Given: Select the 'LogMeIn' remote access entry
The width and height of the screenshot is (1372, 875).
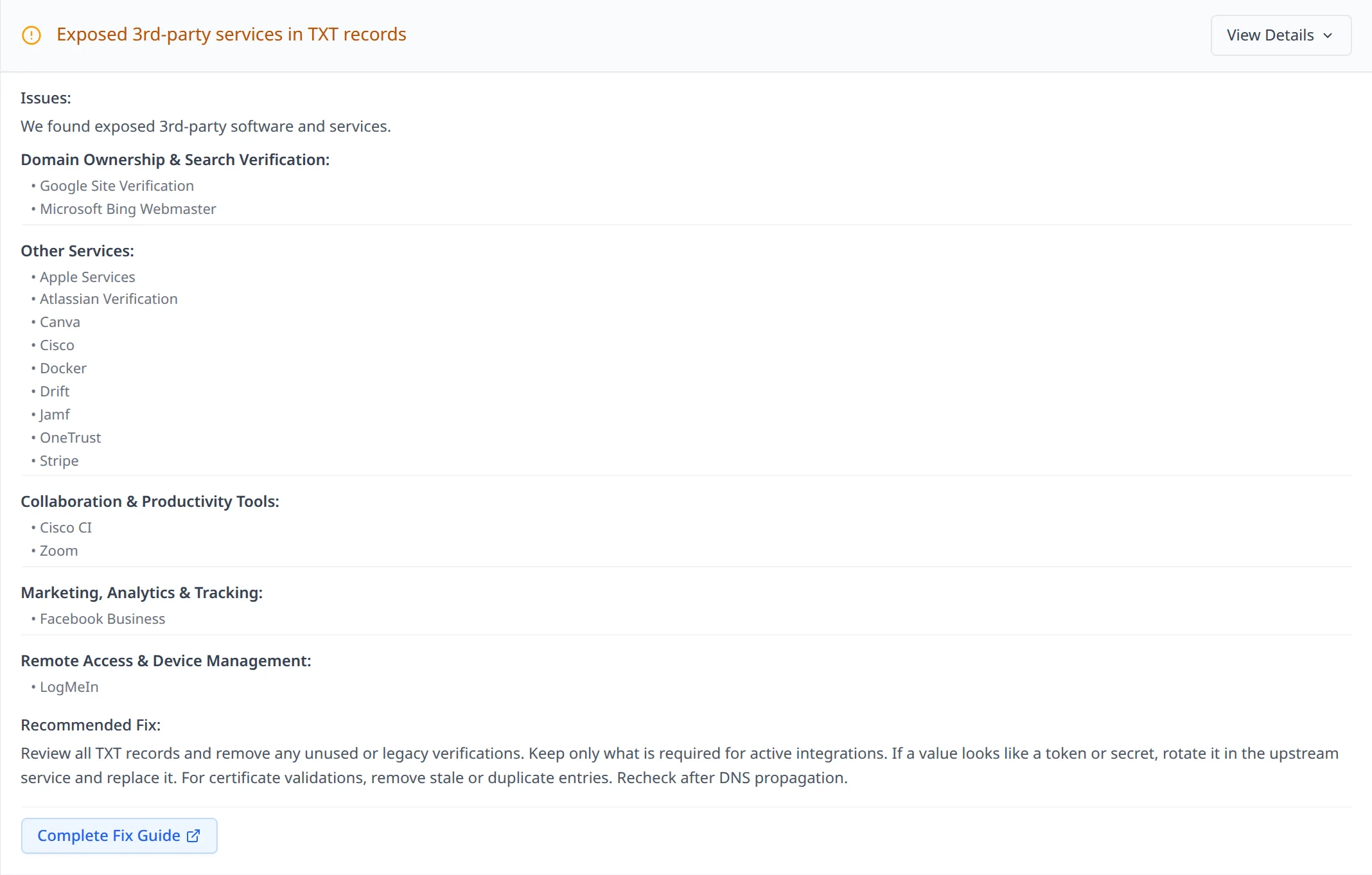Looking at the screenshot, I should click(69, 687).
